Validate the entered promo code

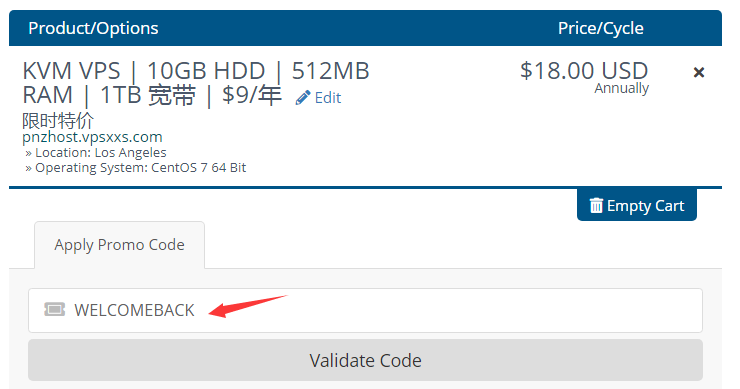pyautogui.click(x=365, y=360)
